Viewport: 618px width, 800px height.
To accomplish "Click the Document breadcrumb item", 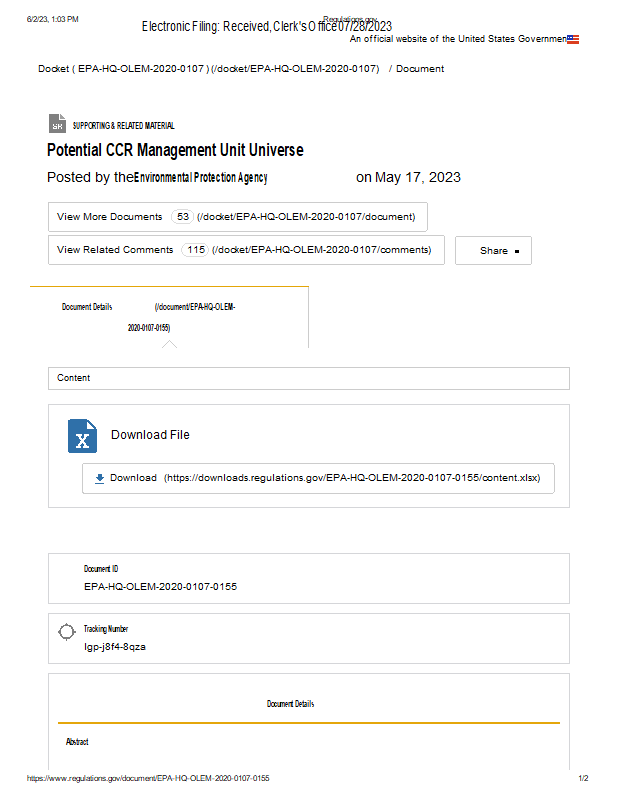I will (x=420, y=69).
